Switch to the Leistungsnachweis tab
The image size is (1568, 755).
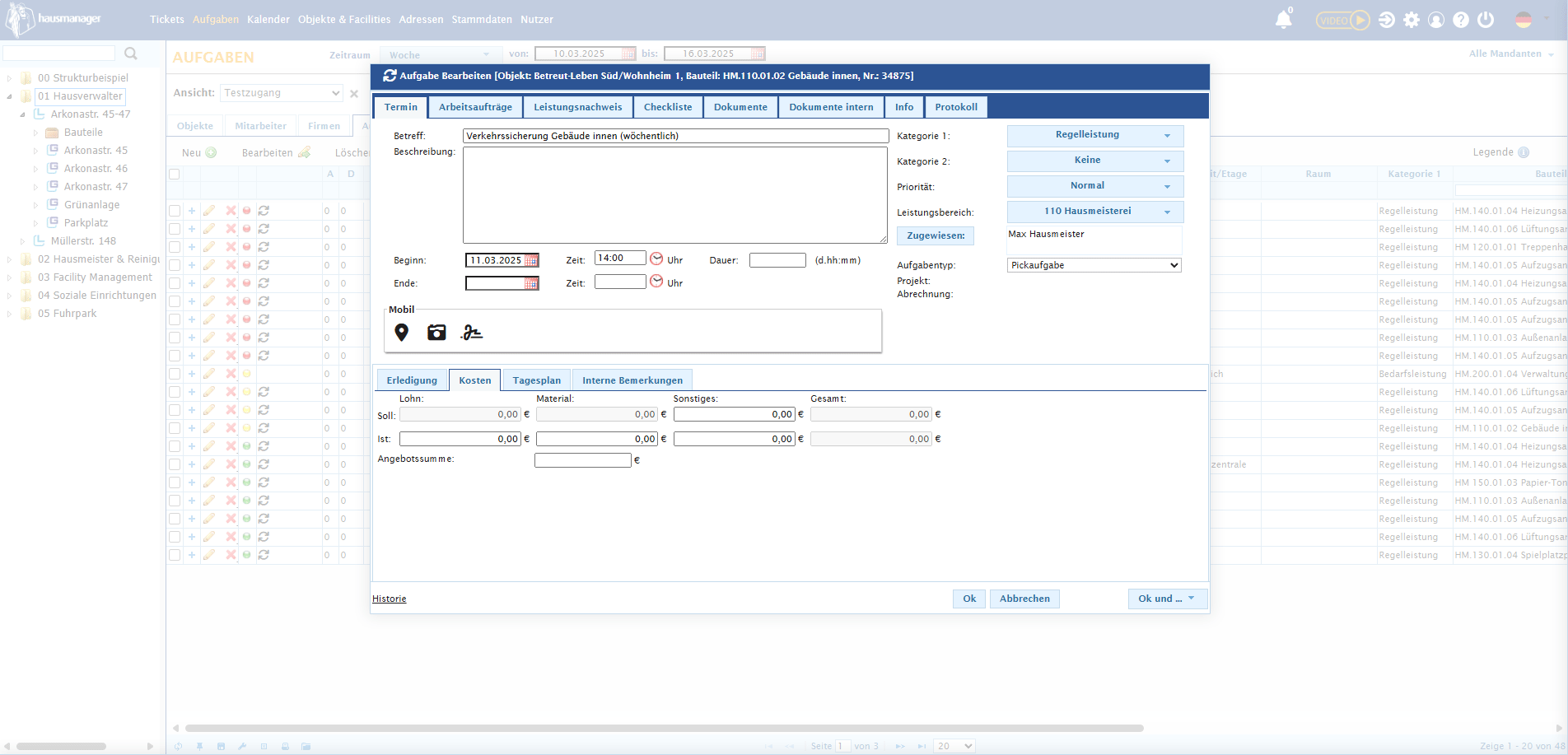(x=578, y=107)
